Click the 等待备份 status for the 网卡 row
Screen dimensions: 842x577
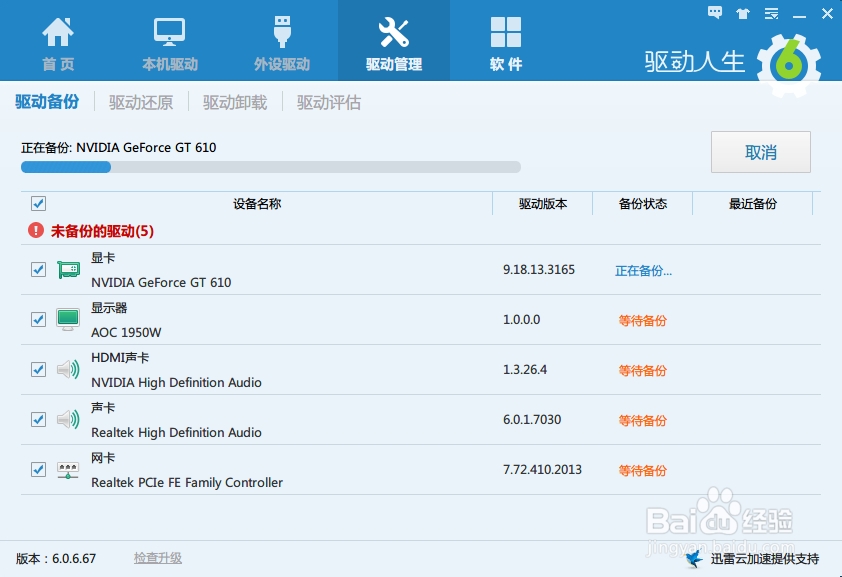tap(643, 470)
